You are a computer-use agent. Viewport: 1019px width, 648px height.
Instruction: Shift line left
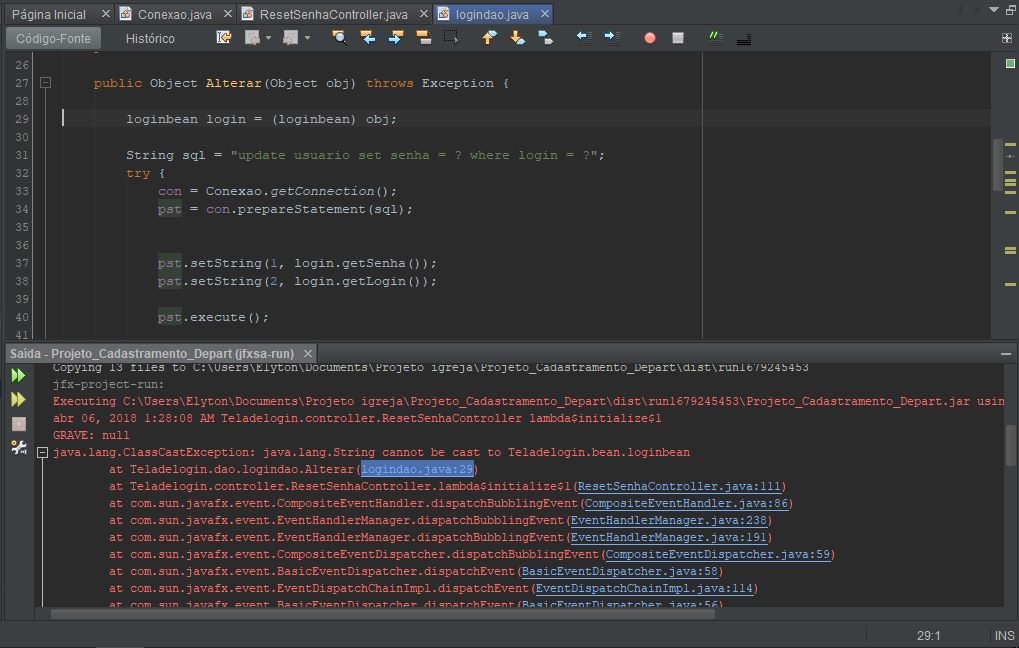pyautogui.click(x=584, y=38)
